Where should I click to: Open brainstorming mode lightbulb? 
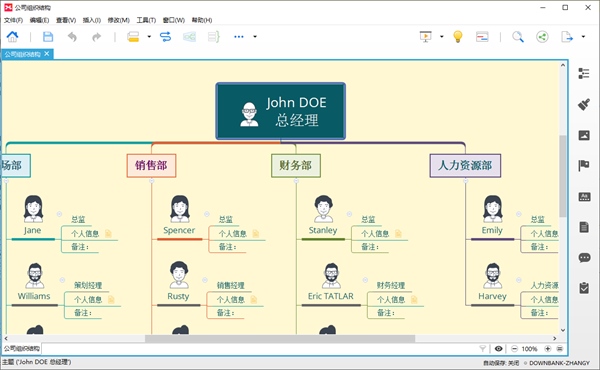tap(458, 37)
